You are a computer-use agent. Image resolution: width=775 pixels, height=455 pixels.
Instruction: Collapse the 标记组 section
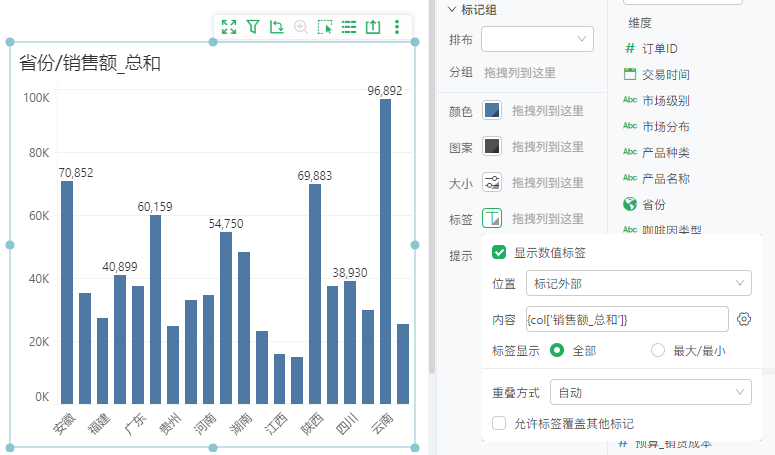(x=452, y=9)
